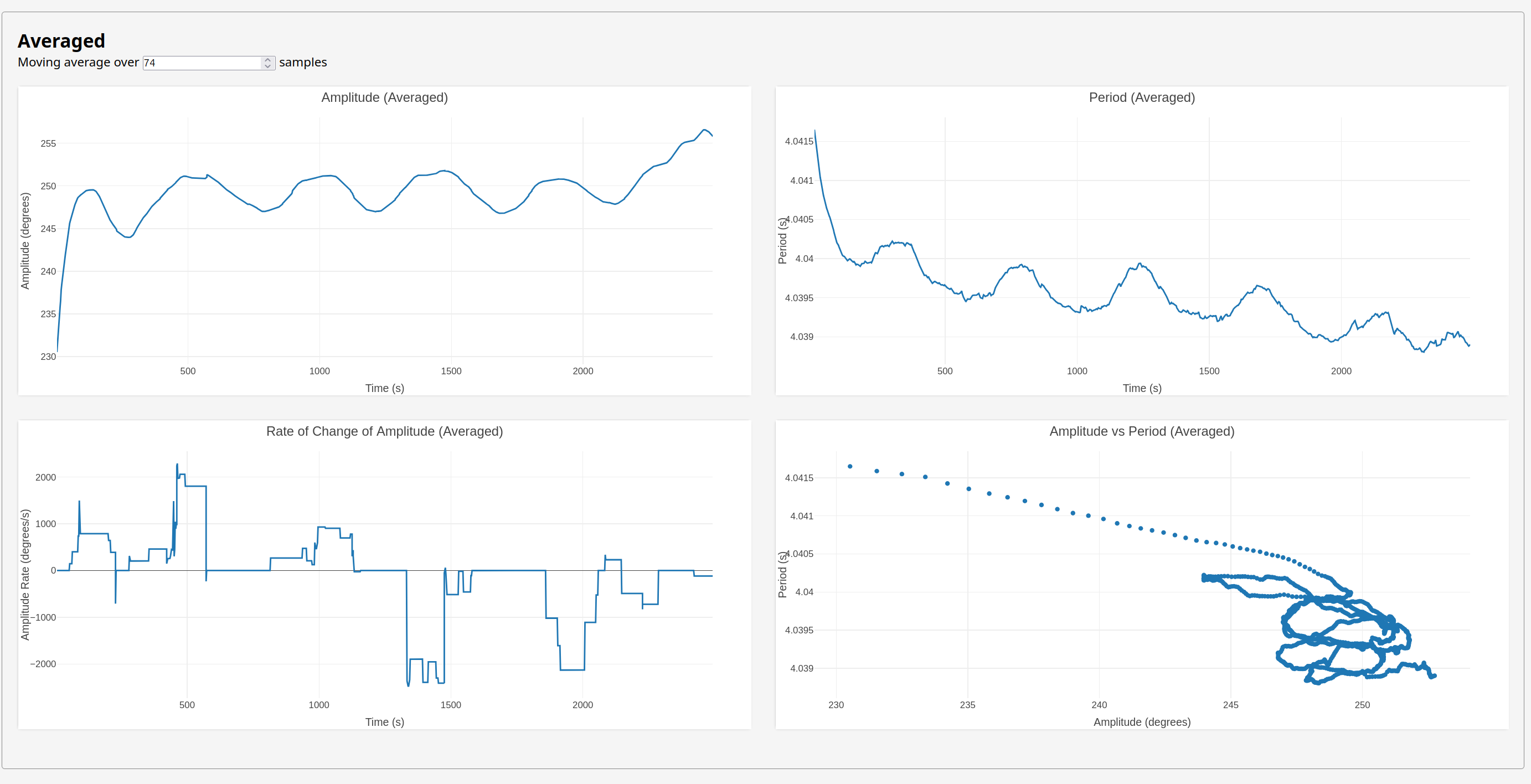Click 'Amplitude (degrees)' x-axis label on scatter plot
Screen dimensions: 1531x784
(x=1141, y=722)
